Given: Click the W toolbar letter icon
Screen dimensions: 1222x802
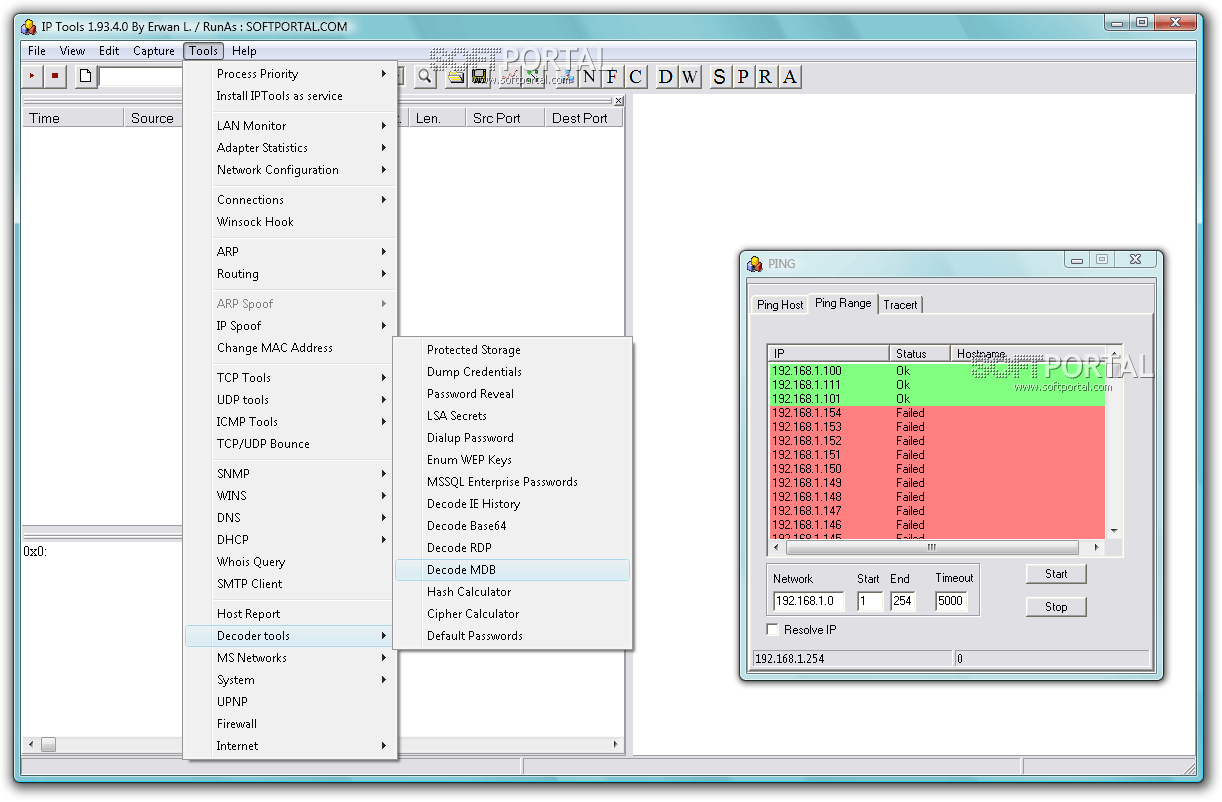Looking at the screenshot, I should point(689,76).
